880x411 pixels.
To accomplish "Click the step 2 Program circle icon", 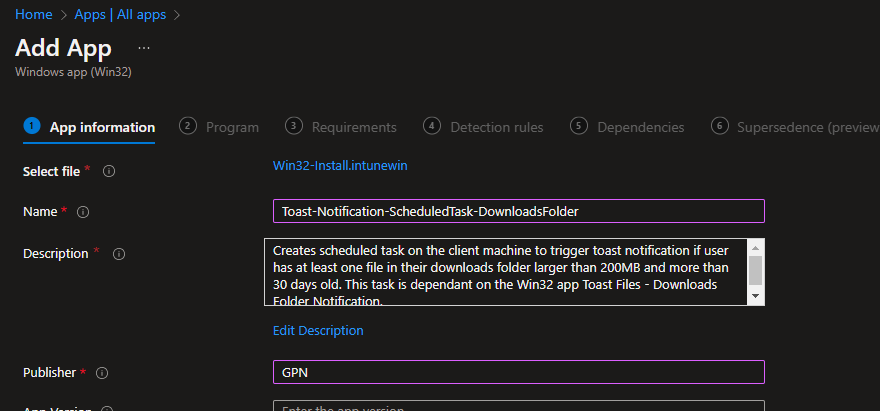I will pyautogui.click(x=187, y=126).
